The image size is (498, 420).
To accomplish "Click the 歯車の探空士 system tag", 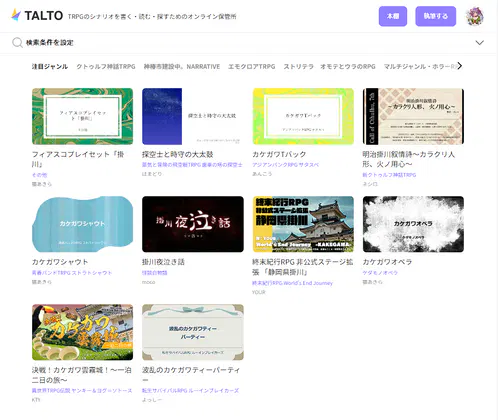I will click(x=192, y=165).
